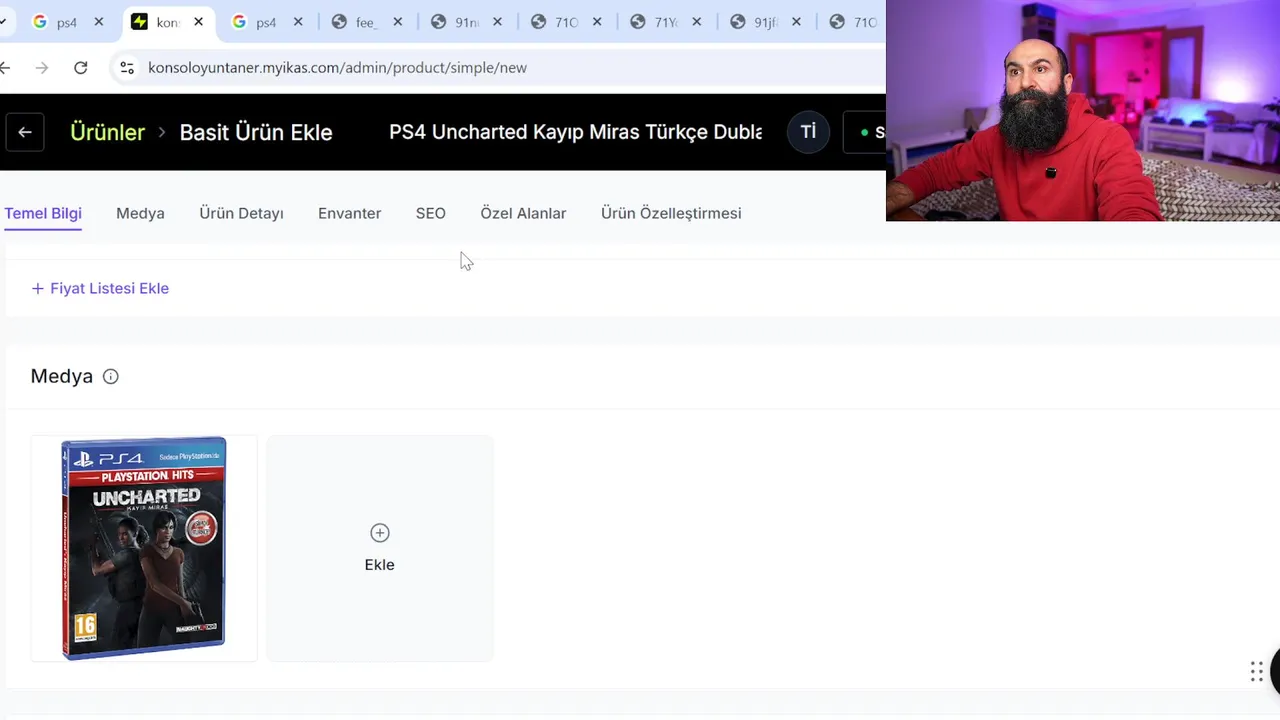Click Fiyat Listesi Ekle link
Image resolution: width=1280 pixels, height=720 pixels.
[100, 288]
